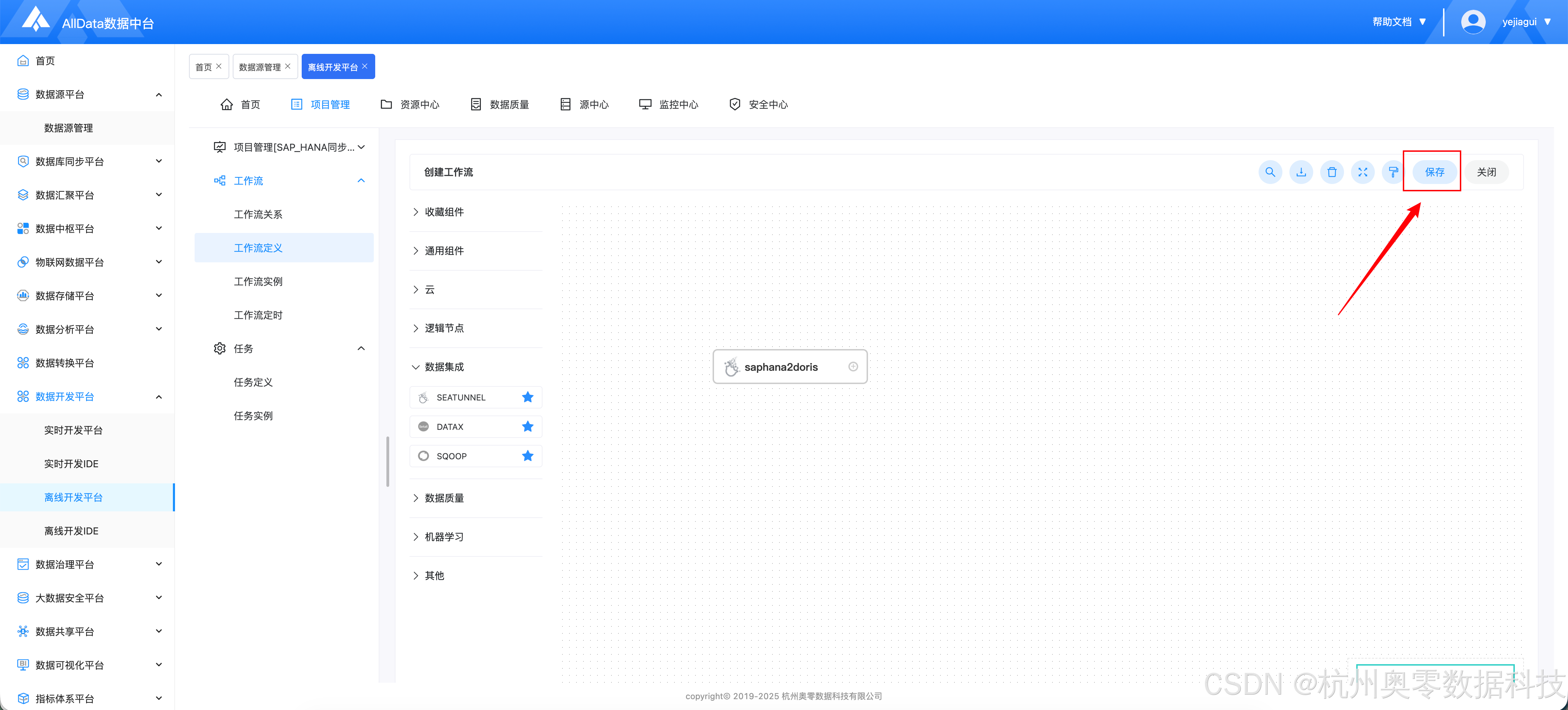Image resolution: width=1568 pixels, height=710 pixels.
Task: Switch to the 数据源管理 tab
Action: coord(259,67)
